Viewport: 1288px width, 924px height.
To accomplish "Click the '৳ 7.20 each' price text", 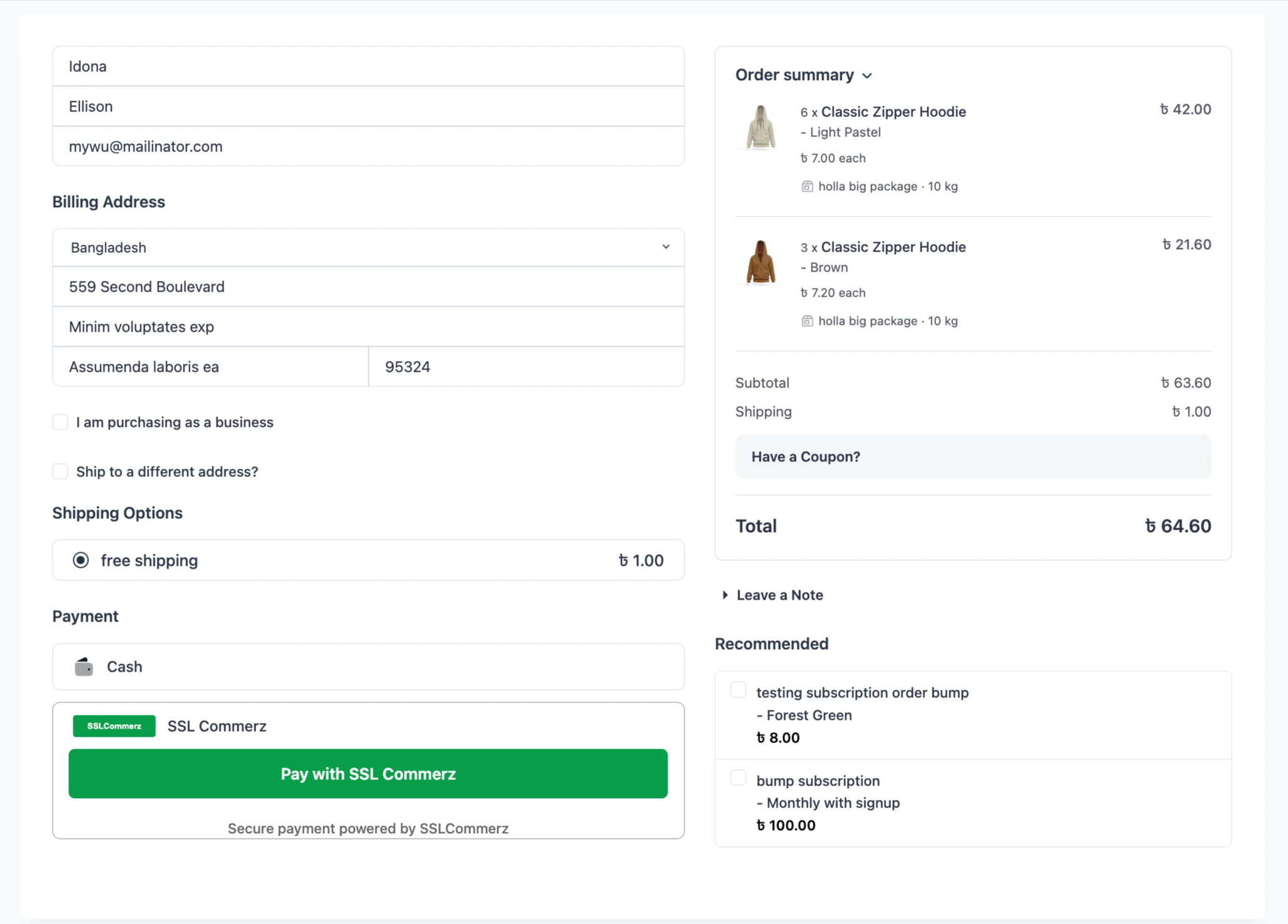I will pyautogui.click(x=833, y=293).
